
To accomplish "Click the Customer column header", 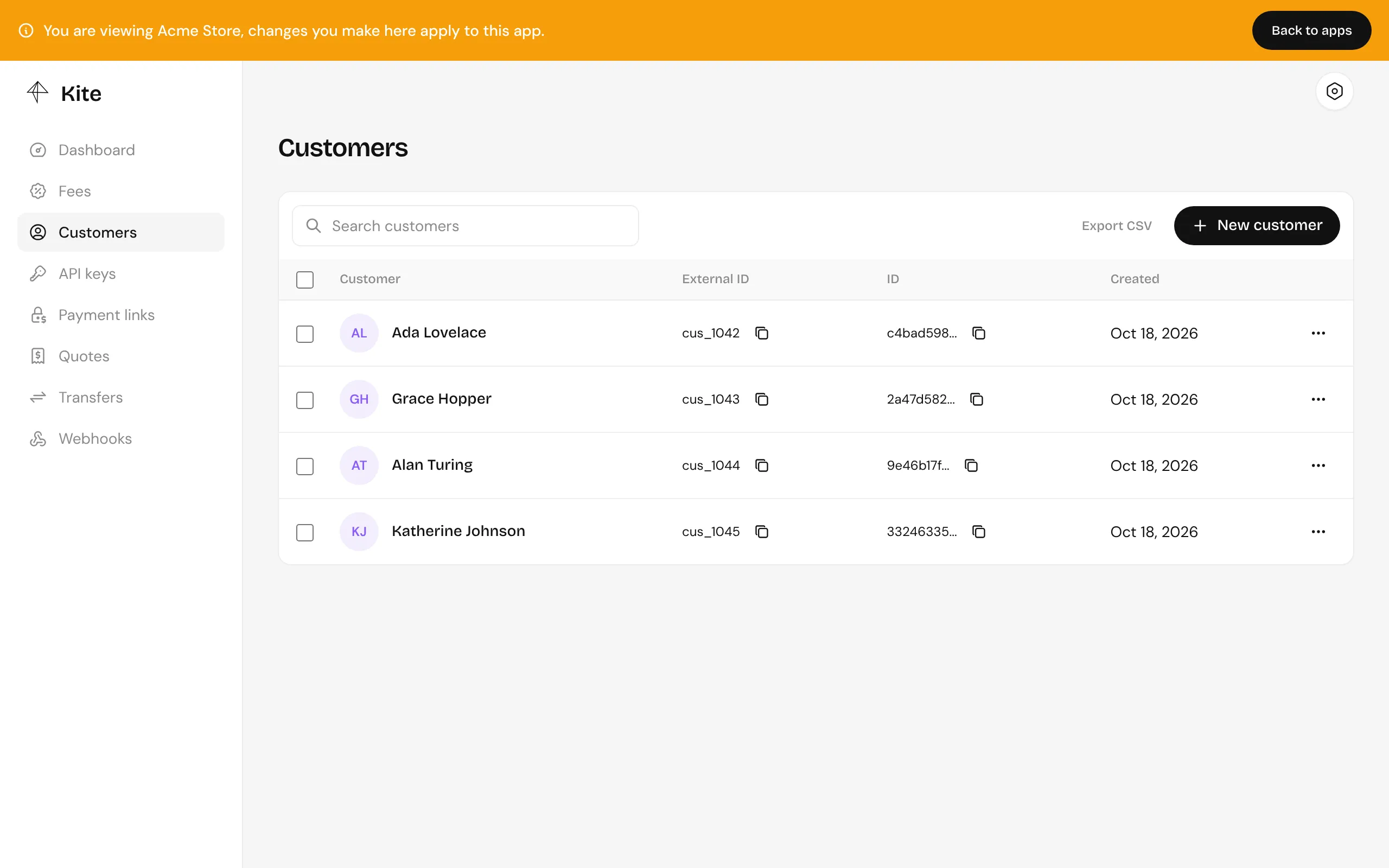I will 369,279.
